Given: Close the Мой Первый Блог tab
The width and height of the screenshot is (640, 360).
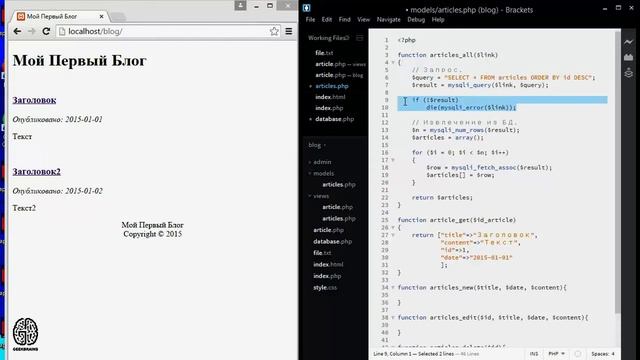Looking at the screenshot, I should click(x=101, y=16).
